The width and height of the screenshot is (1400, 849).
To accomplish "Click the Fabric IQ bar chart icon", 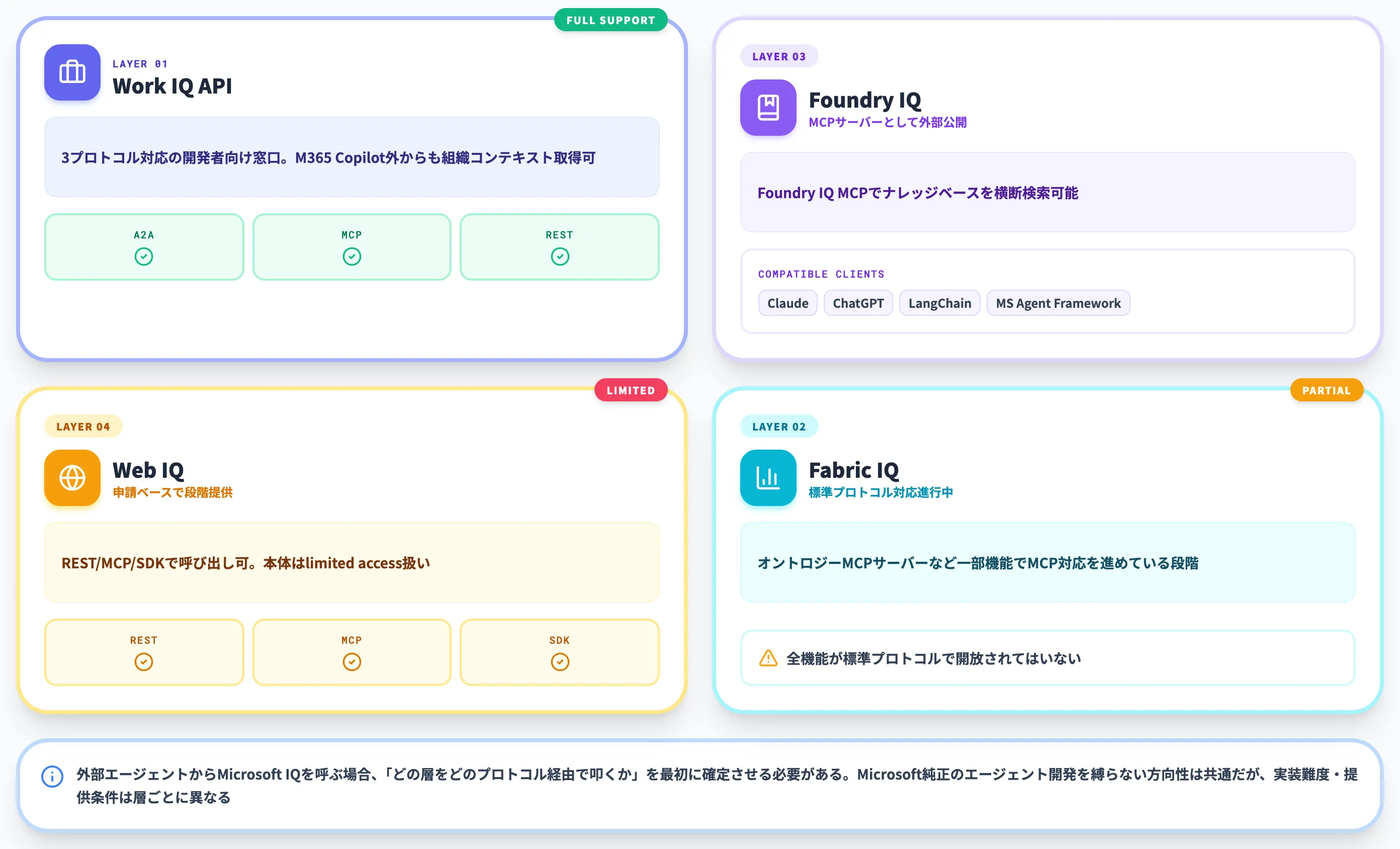I will 767,477.
